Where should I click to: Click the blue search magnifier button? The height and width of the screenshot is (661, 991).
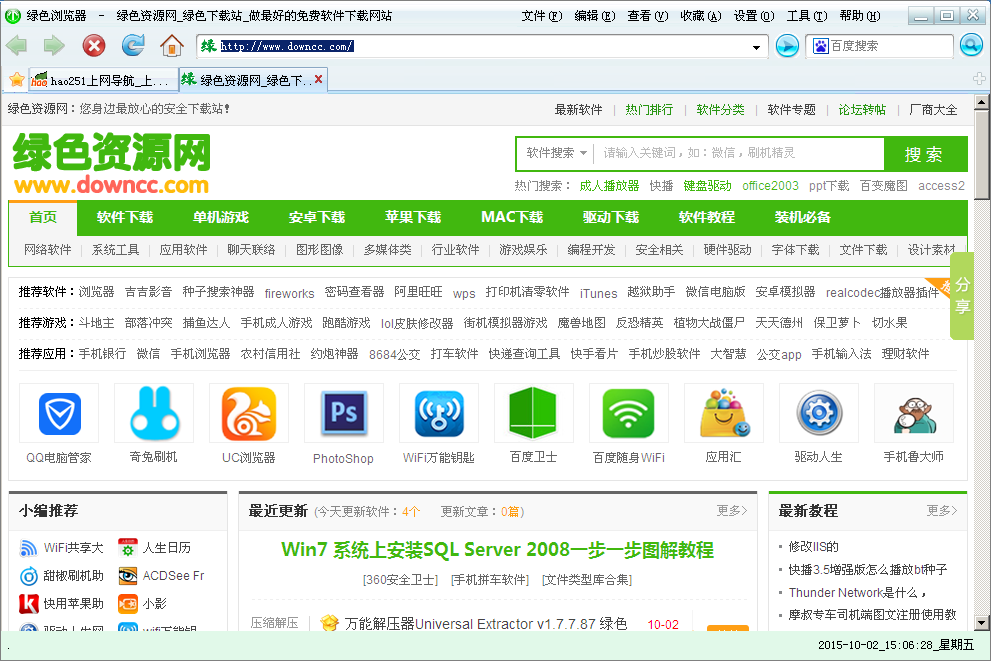[x=971, y=45]
